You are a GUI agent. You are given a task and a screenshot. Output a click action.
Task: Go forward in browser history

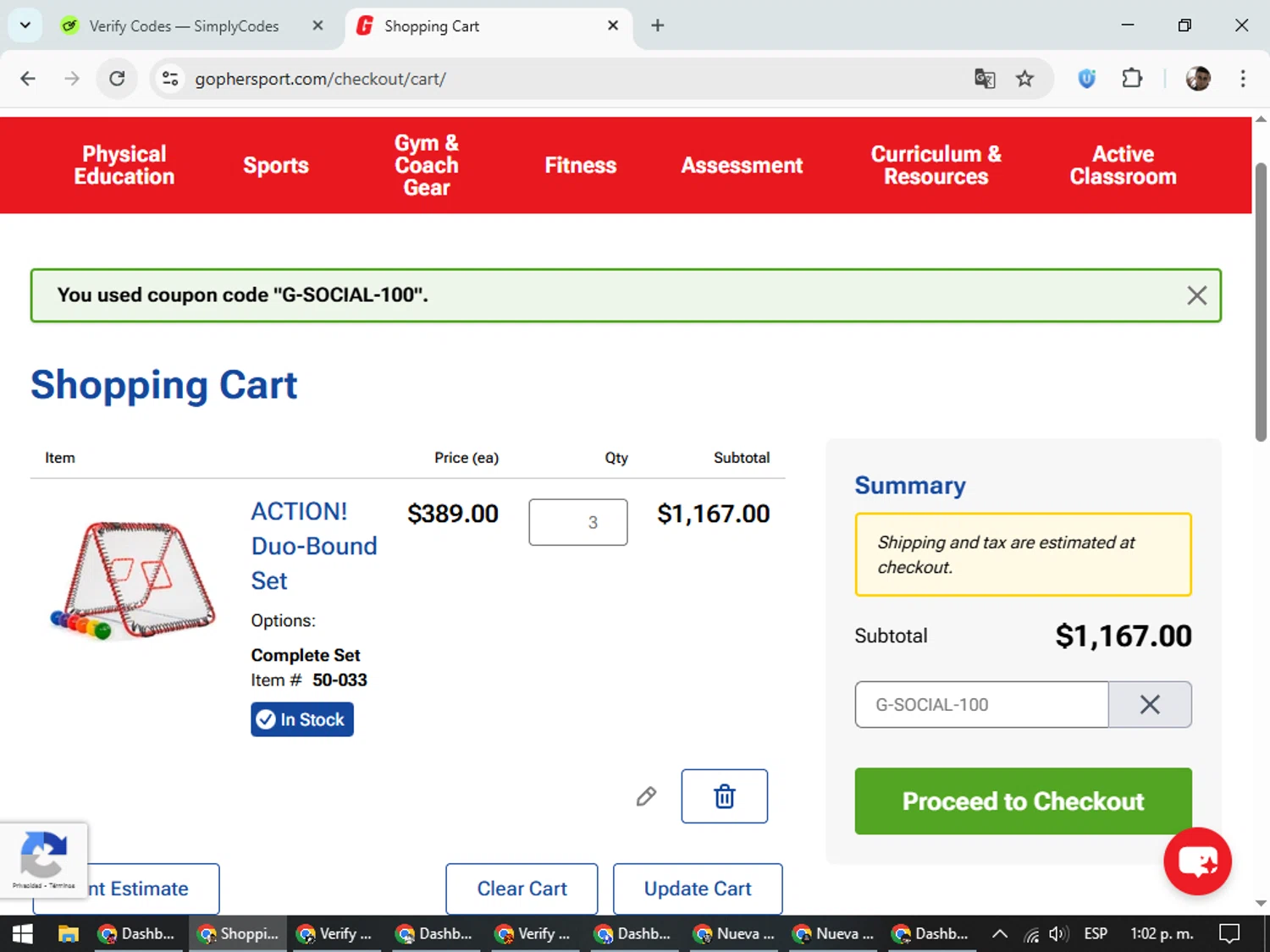[x=72, y=79]
